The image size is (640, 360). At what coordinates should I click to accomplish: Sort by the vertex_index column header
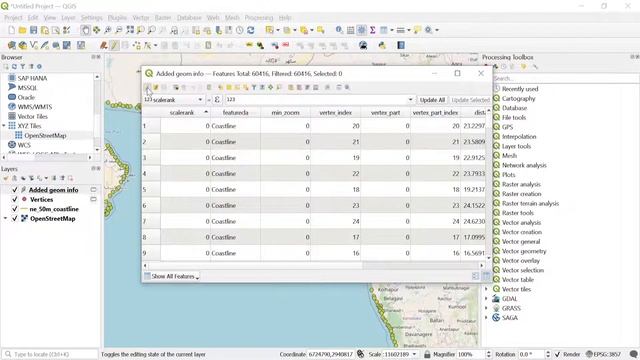click(336, 113)
